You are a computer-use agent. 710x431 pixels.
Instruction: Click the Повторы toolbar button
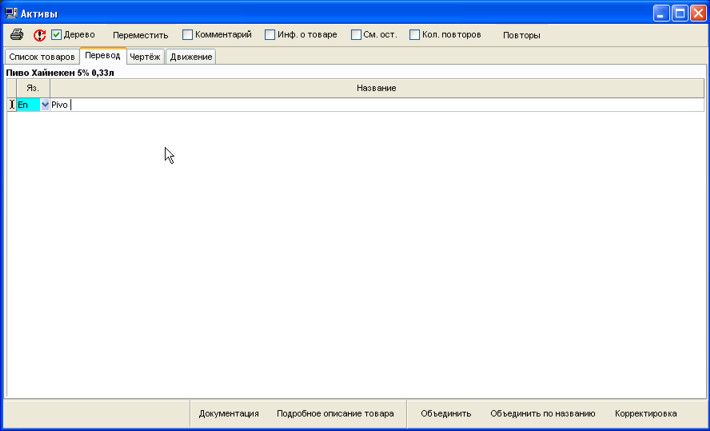521,35
